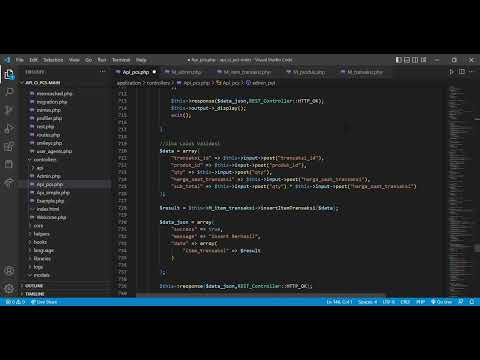
Task: Open Admin.php in the explorer
Action: [x=48, y=176]
